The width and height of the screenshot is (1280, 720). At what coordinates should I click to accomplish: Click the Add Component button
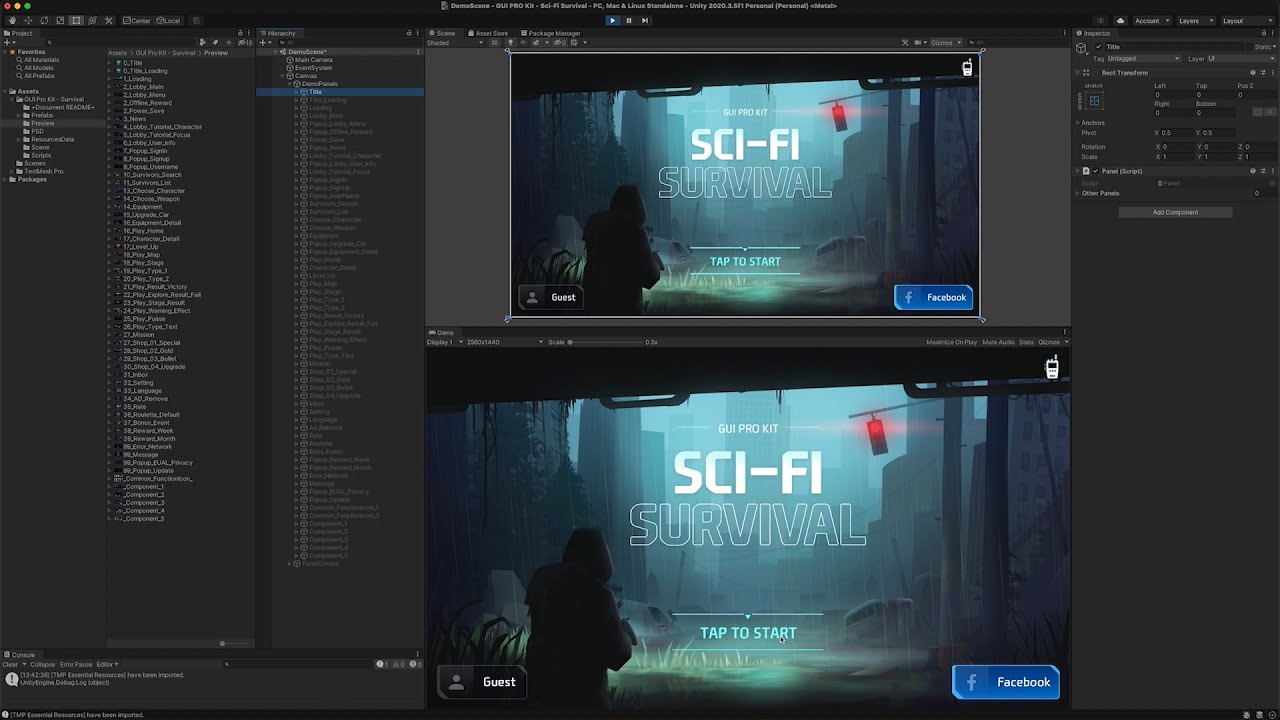pyautogui.click(x=1175, y=212)
